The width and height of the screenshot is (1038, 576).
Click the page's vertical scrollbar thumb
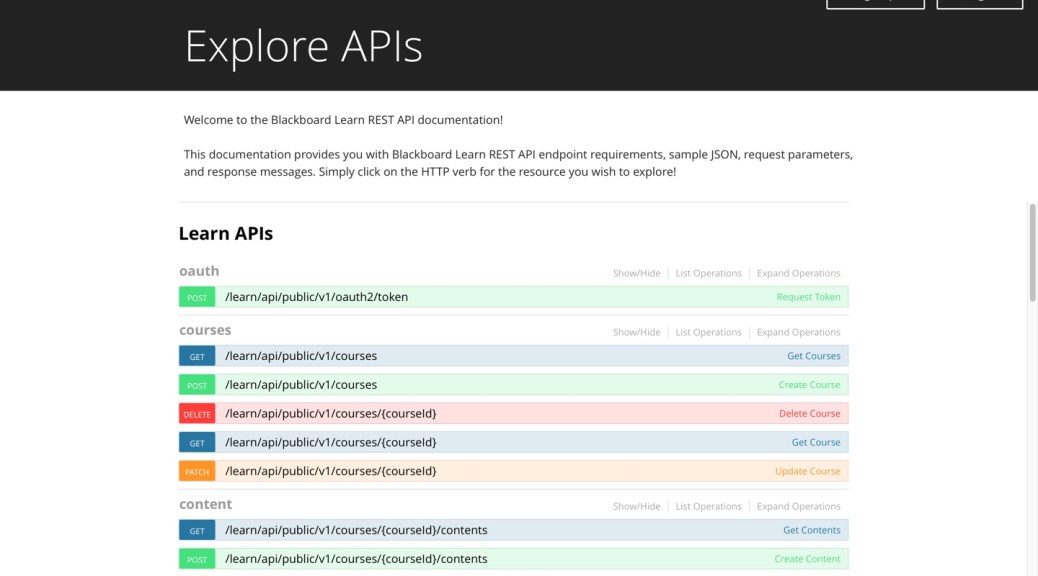tap(1032, 252)
